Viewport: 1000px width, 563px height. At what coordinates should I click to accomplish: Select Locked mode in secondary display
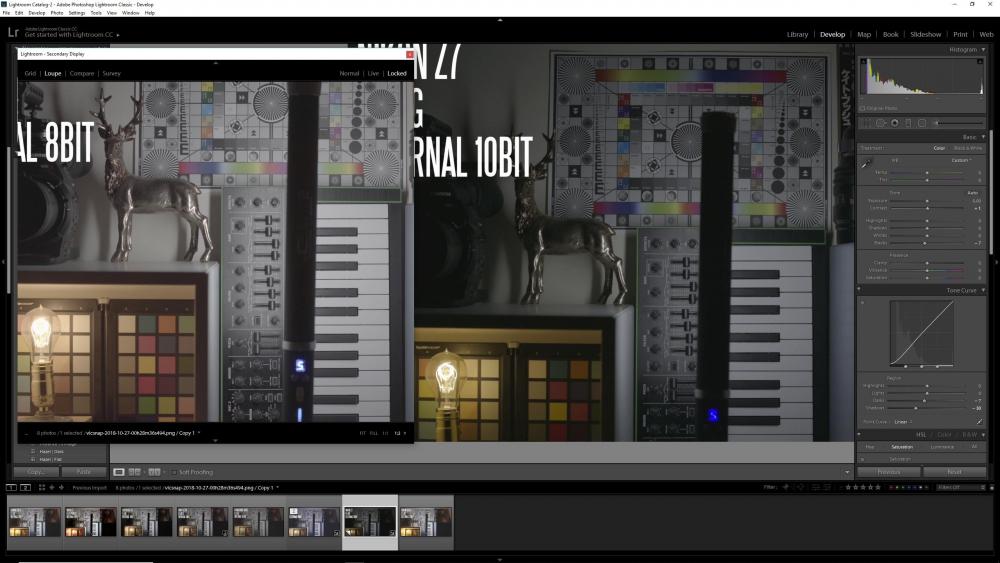click(397, 73)
